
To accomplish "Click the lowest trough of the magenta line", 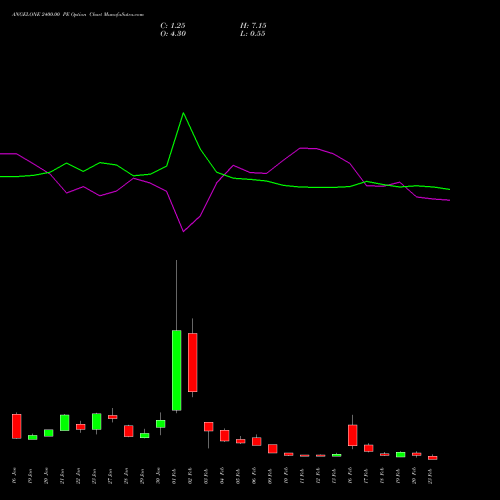I will click(183, 231).
